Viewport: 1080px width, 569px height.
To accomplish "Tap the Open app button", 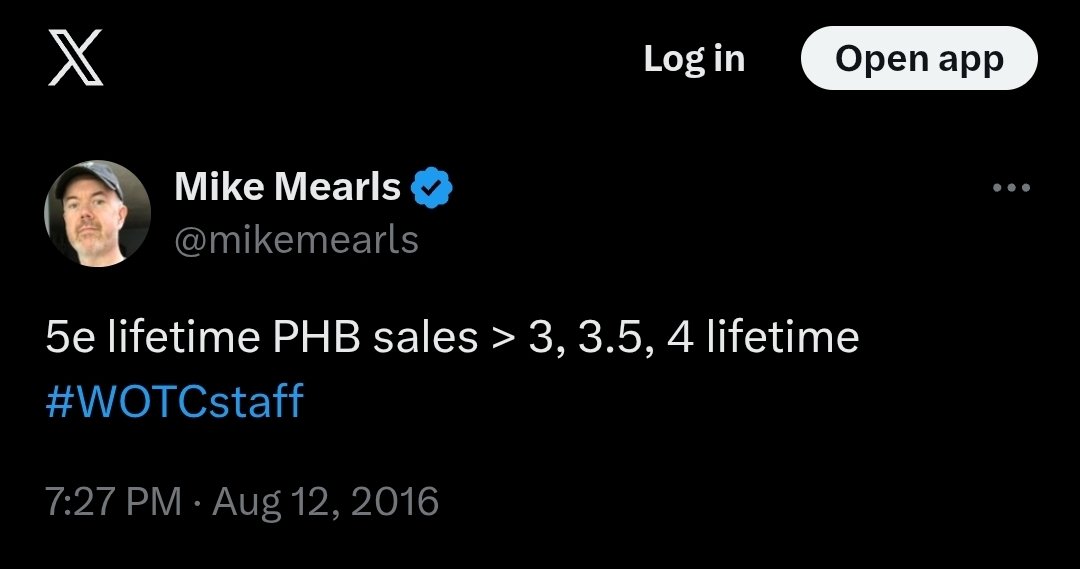I will click(x=919, y=58).
